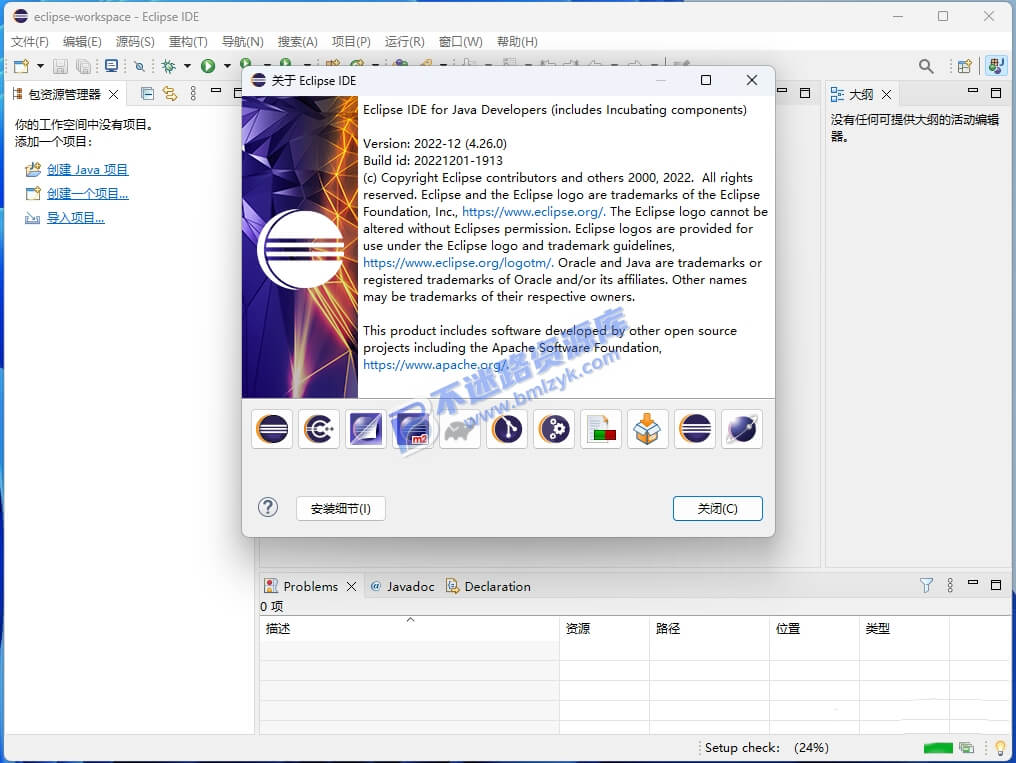Toggle Link with Editor in Package Explorer

(170, 94)
